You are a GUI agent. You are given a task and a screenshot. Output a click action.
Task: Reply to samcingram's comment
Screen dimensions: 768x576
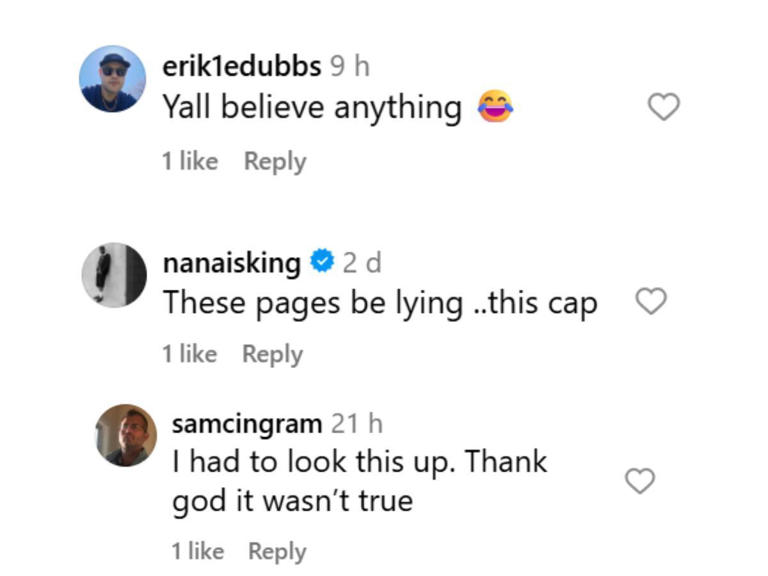click(277, 550)
